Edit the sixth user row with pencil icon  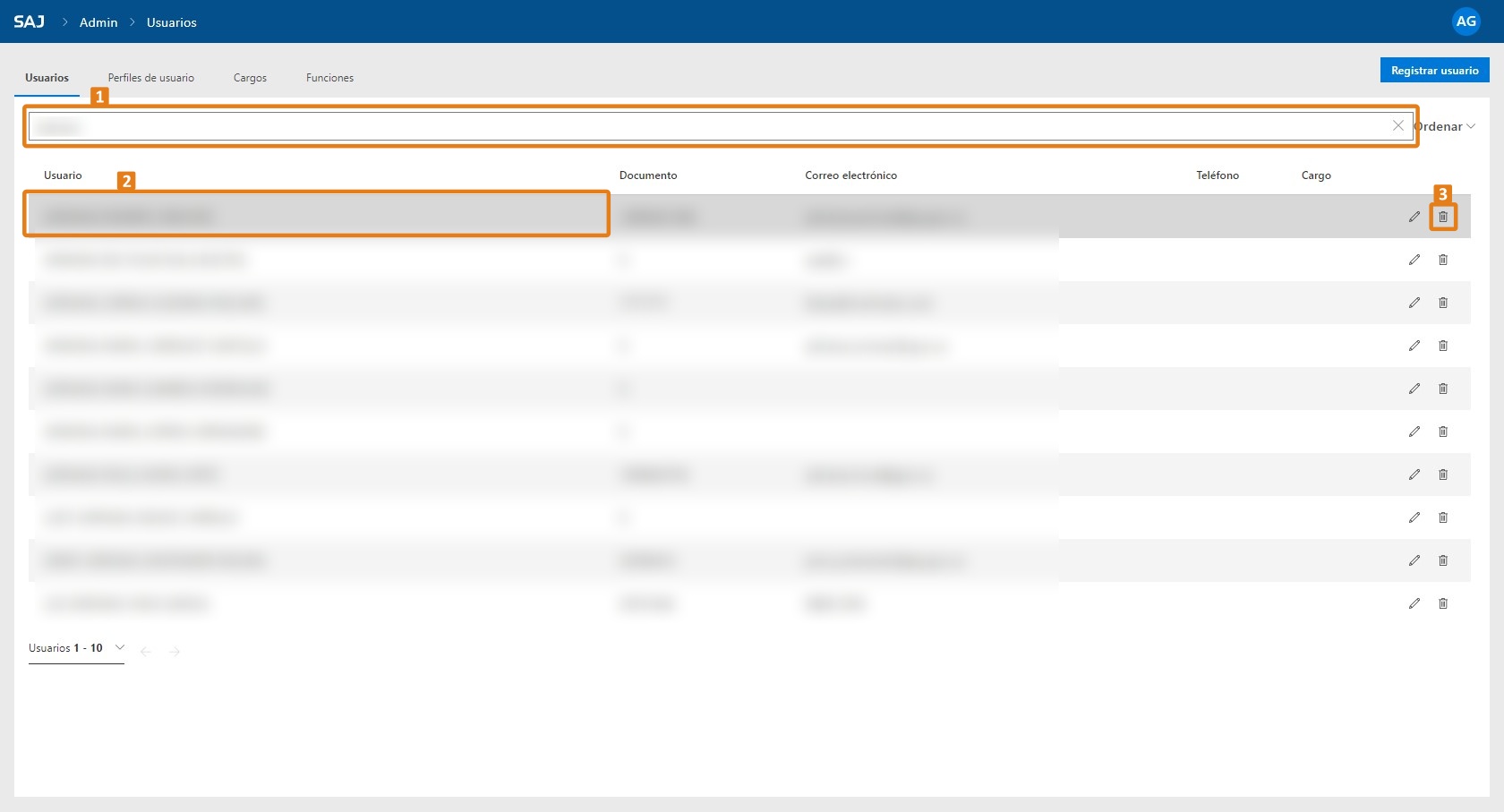1414,432
